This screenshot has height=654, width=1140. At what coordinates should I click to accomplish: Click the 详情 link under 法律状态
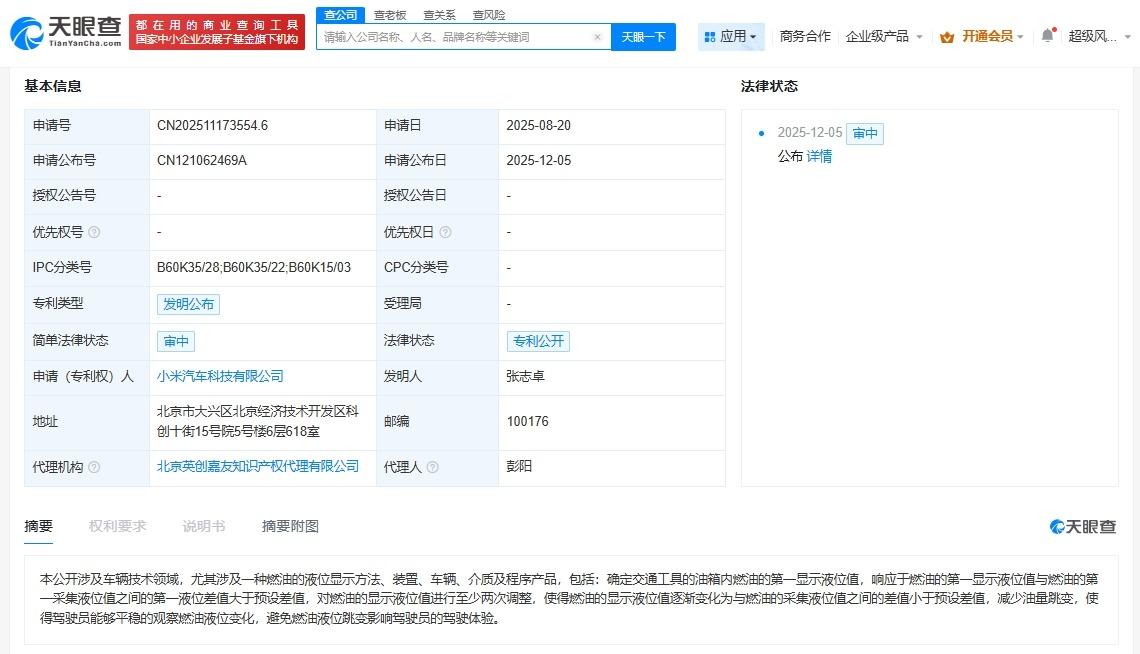click(818, 156)
